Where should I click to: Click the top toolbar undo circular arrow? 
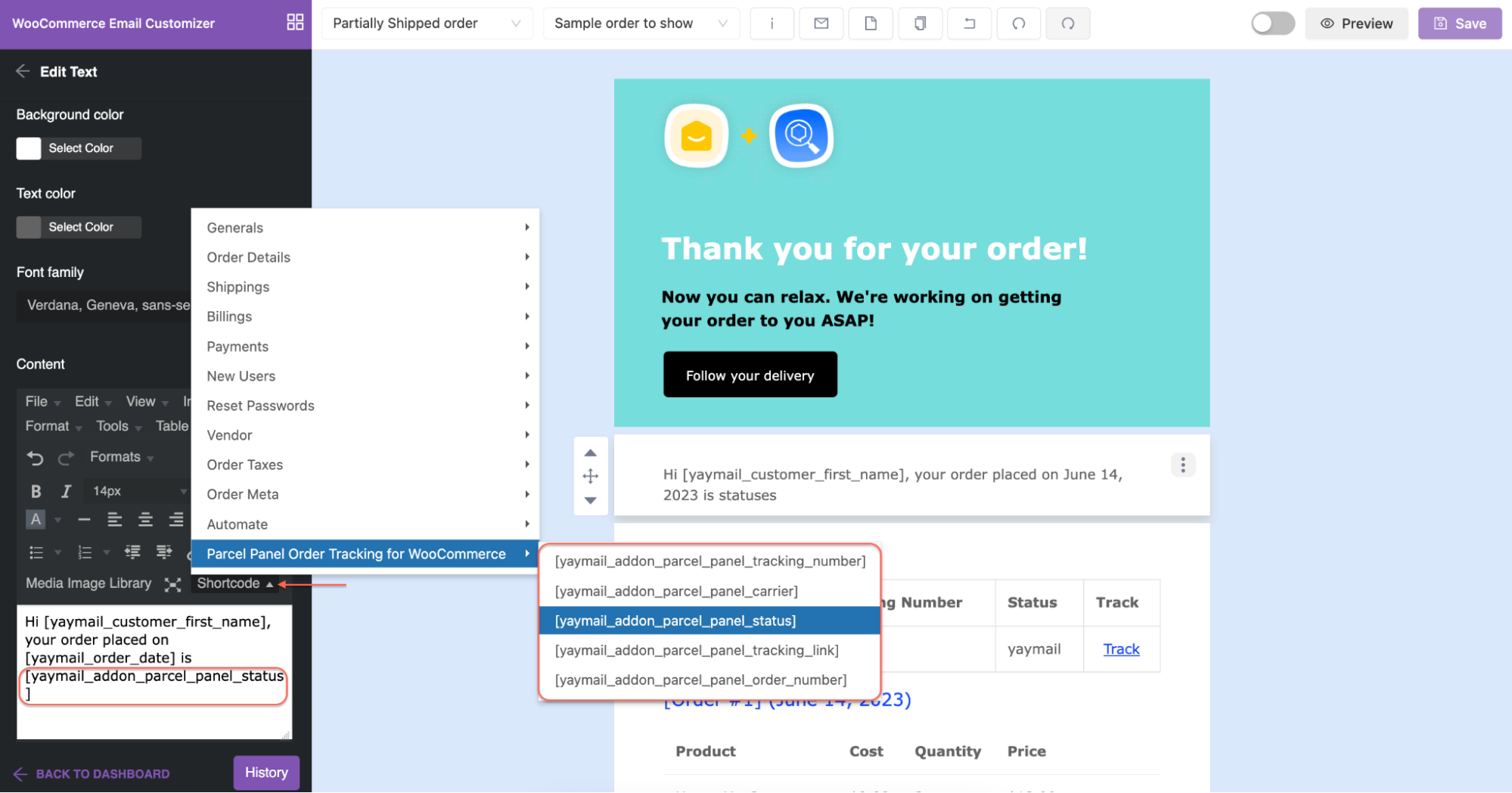pos(1019,23)
